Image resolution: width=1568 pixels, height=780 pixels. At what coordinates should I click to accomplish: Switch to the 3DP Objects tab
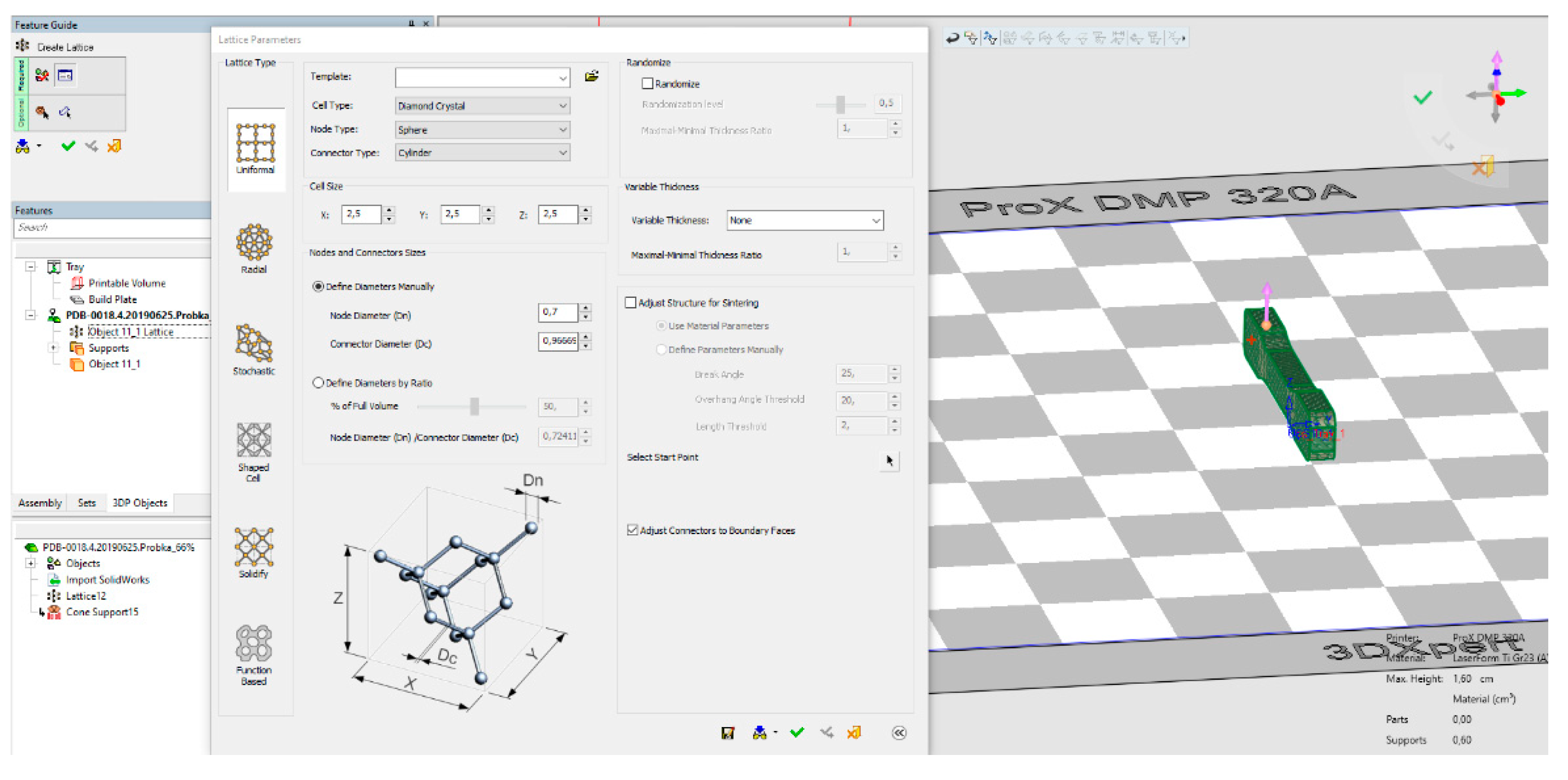point(140,503)
